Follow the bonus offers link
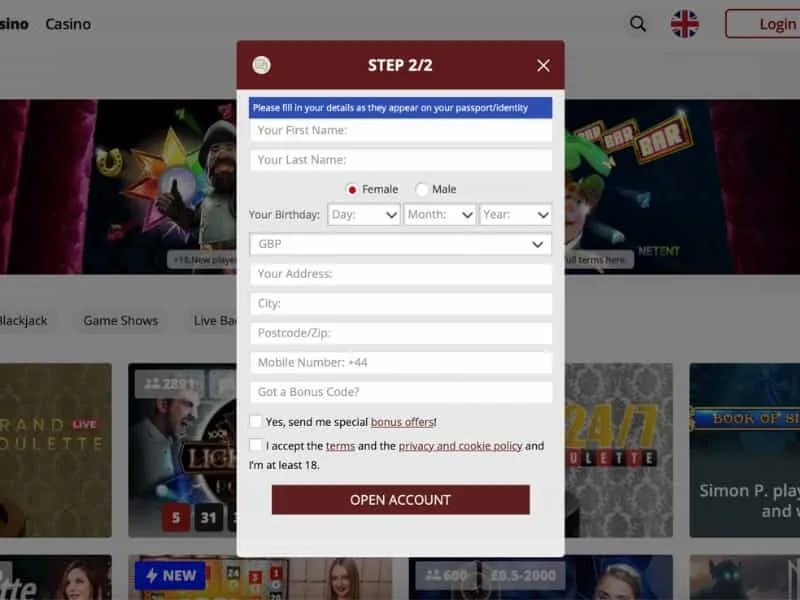This screenshot has width=800, height=600. (x=403, y=422)
